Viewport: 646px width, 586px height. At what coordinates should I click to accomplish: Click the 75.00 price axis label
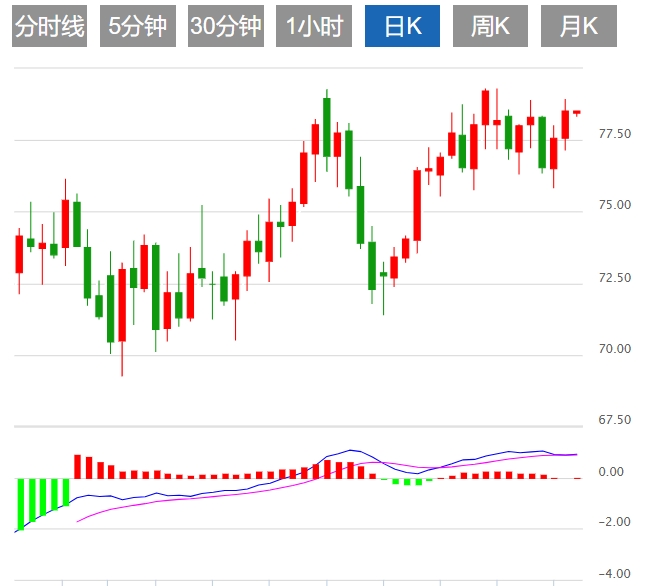tap(615, 205)
